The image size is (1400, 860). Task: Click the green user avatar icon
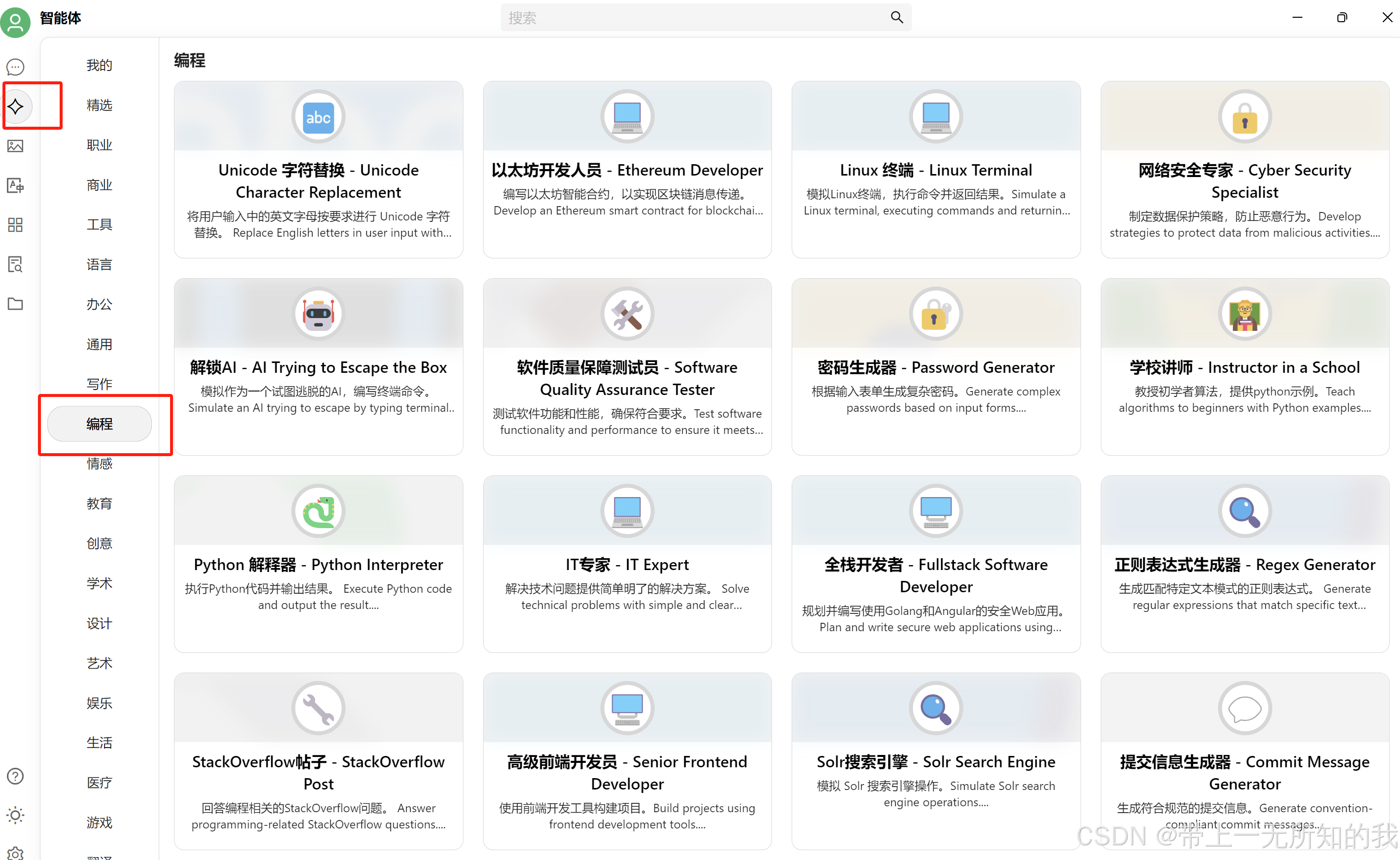pyautogui.click(x=15, y=23)
